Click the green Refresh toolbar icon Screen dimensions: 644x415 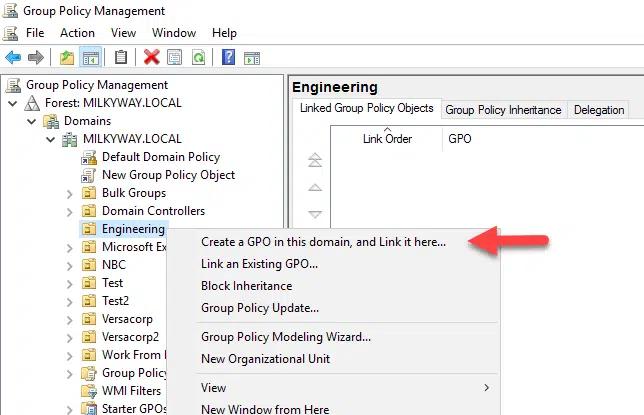(198, 57)
